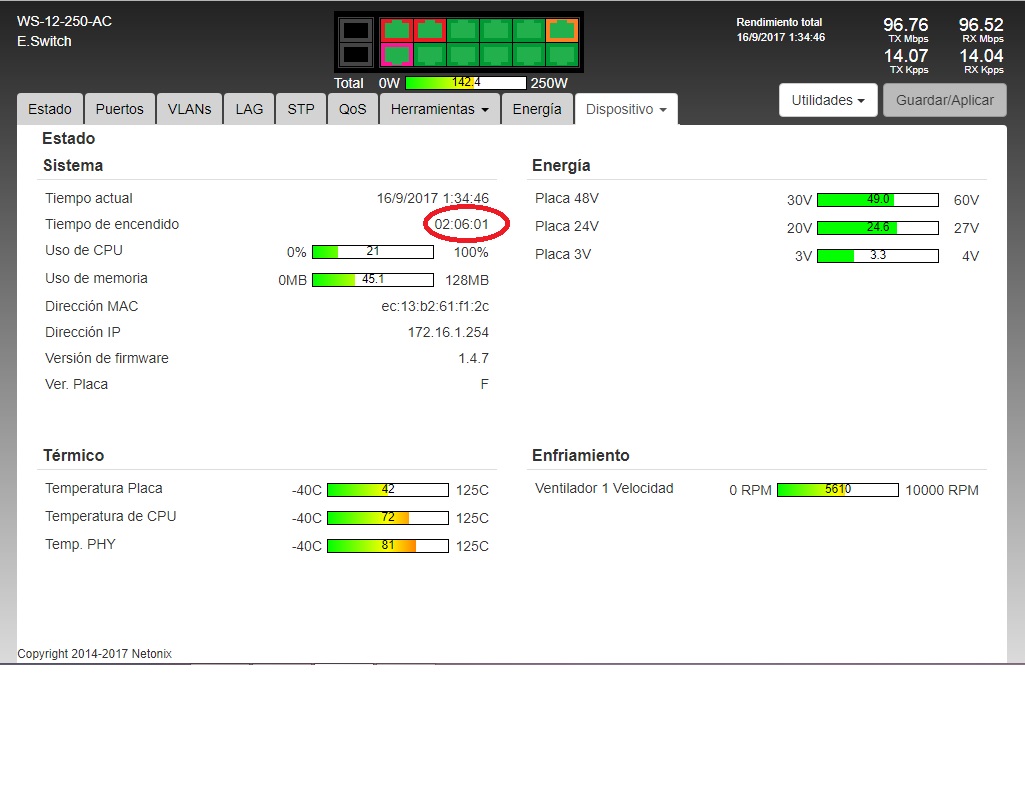Open the STP tab
1025x800 pixels.
[301, 109]
